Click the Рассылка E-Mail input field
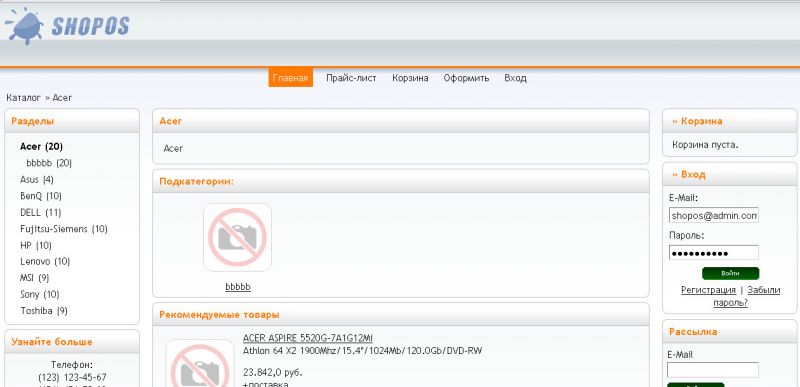The width and height of the screenshot is (800, 387). click(x=713, y=370)
